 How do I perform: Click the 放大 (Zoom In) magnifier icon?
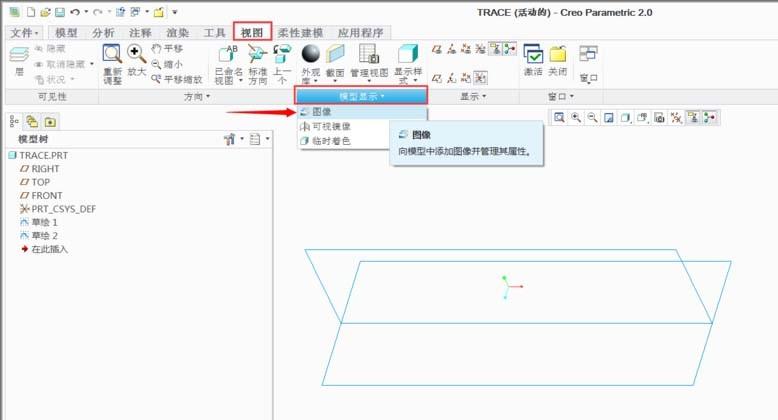[136, 55]
